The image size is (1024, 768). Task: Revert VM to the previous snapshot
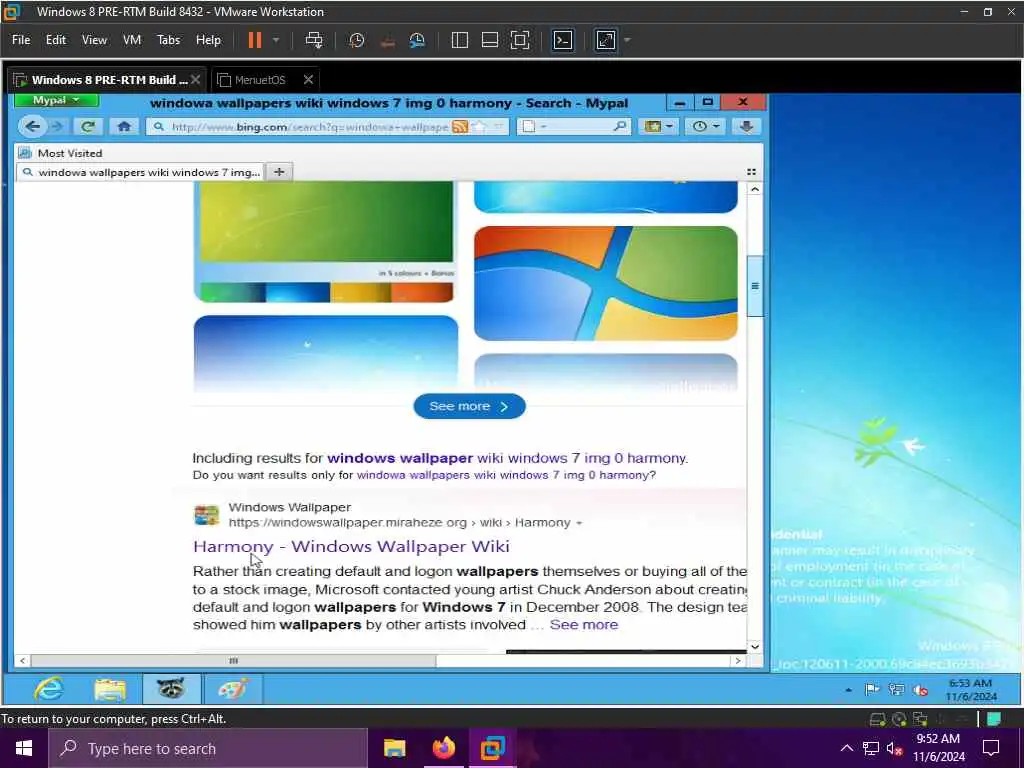click(x=387, y=40)
